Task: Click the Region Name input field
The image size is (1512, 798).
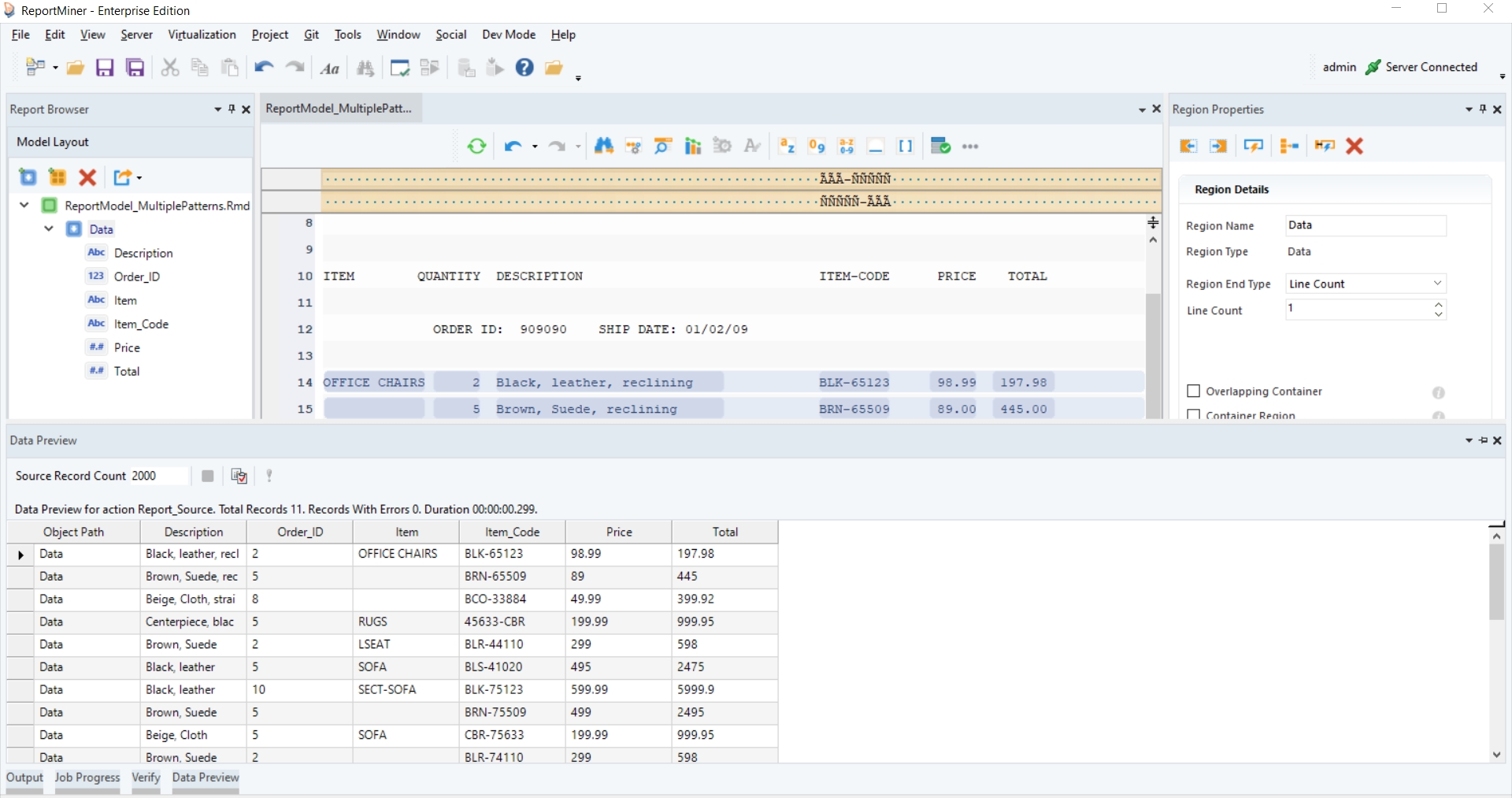Action: tap(1366, 225)
